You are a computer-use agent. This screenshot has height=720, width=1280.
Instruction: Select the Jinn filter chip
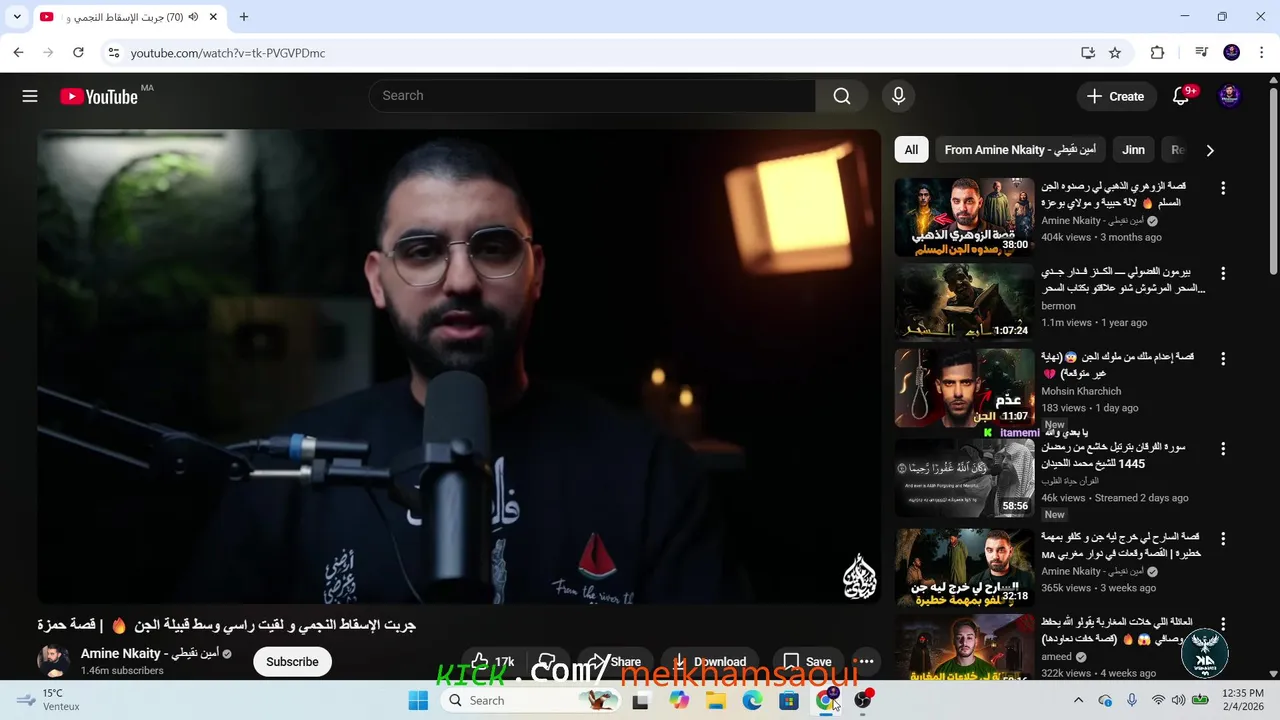pyautogui.click(x=1133, y=150)
